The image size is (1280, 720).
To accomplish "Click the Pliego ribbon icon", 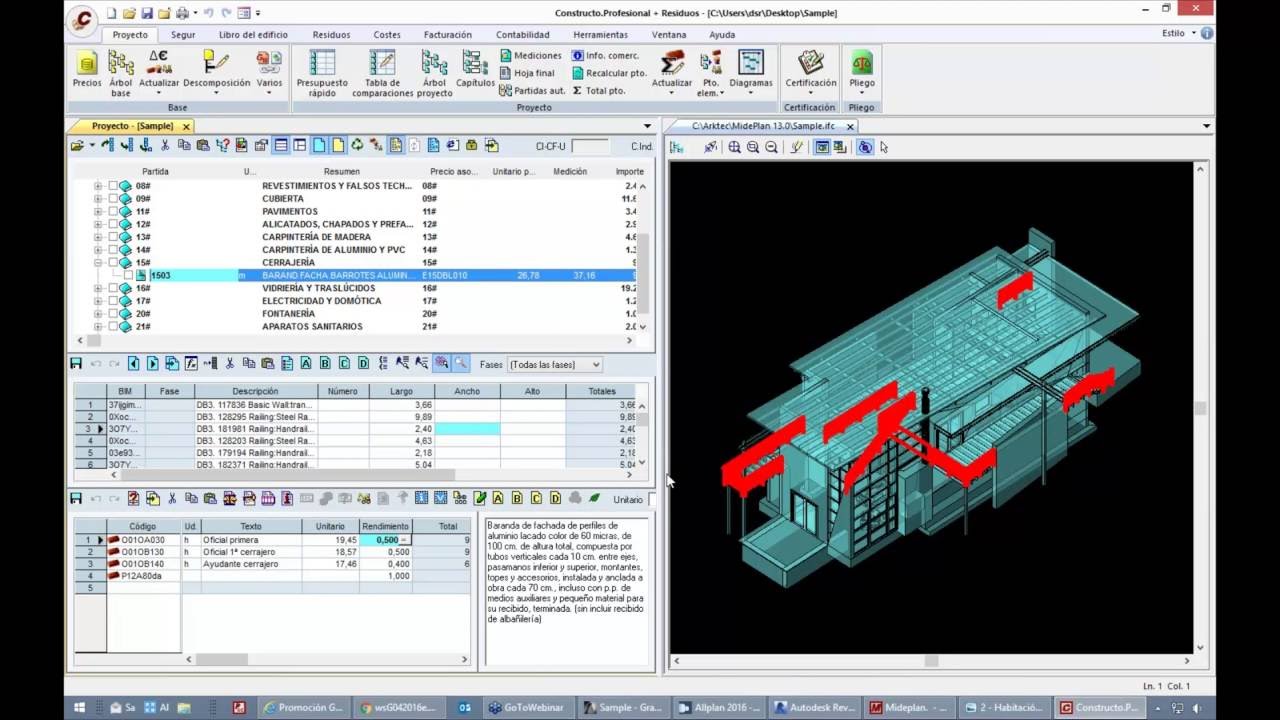I will (861, 74).
